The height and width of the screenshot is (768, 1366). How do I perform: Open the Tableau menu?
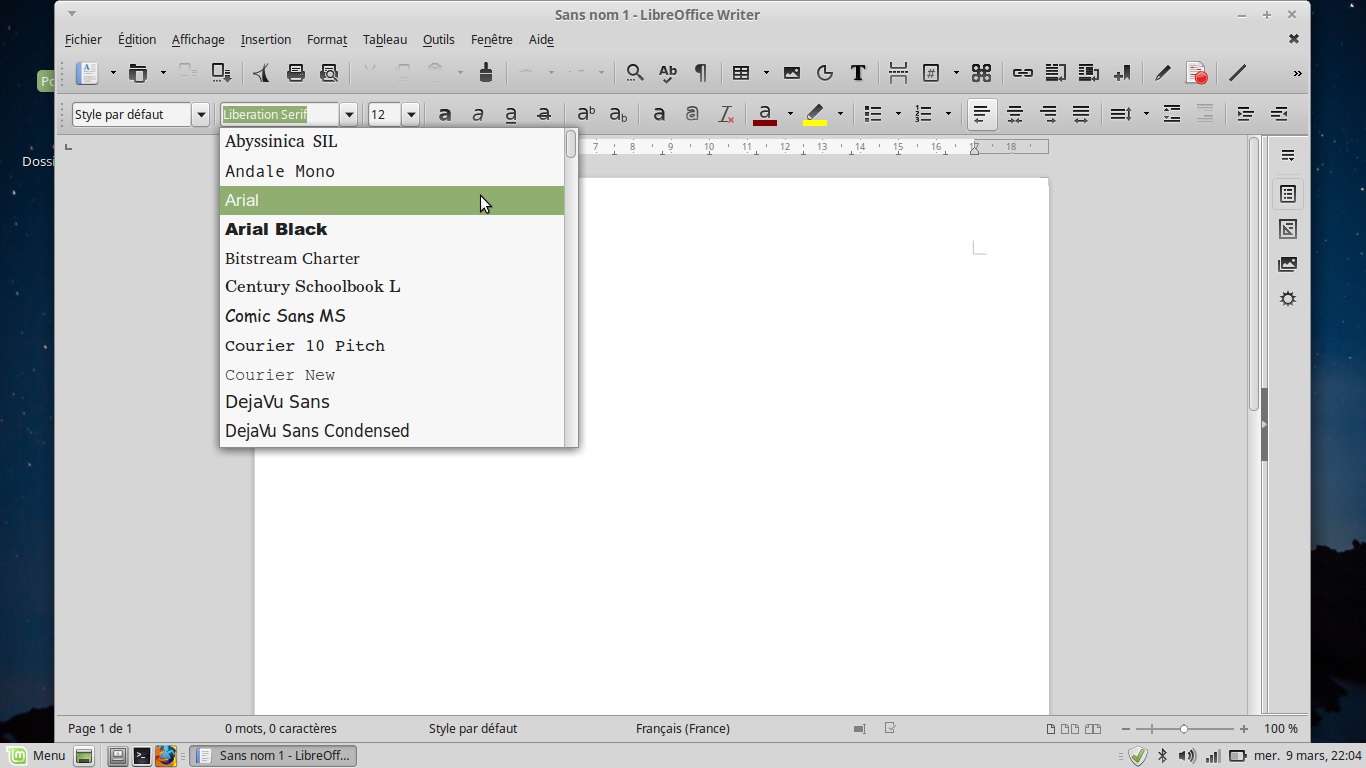(x=385, y=40)
